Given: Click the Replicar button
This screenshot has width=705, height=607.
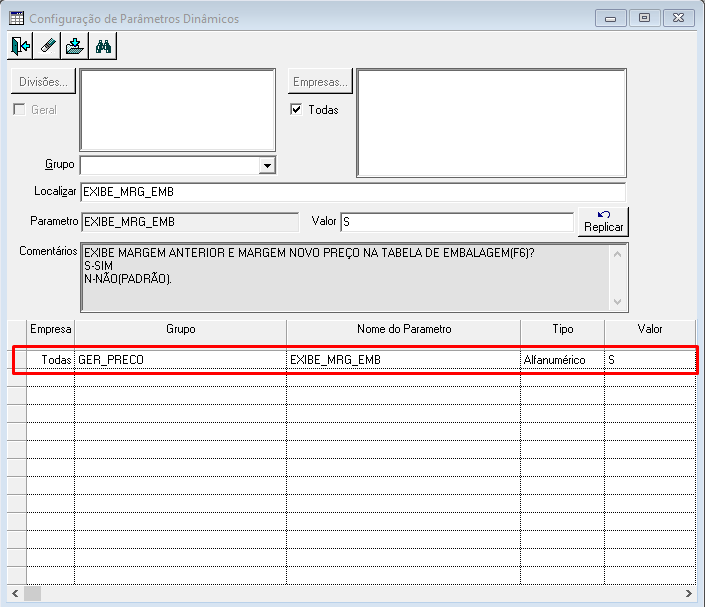Looking at the screenshot, I should 603,222.
